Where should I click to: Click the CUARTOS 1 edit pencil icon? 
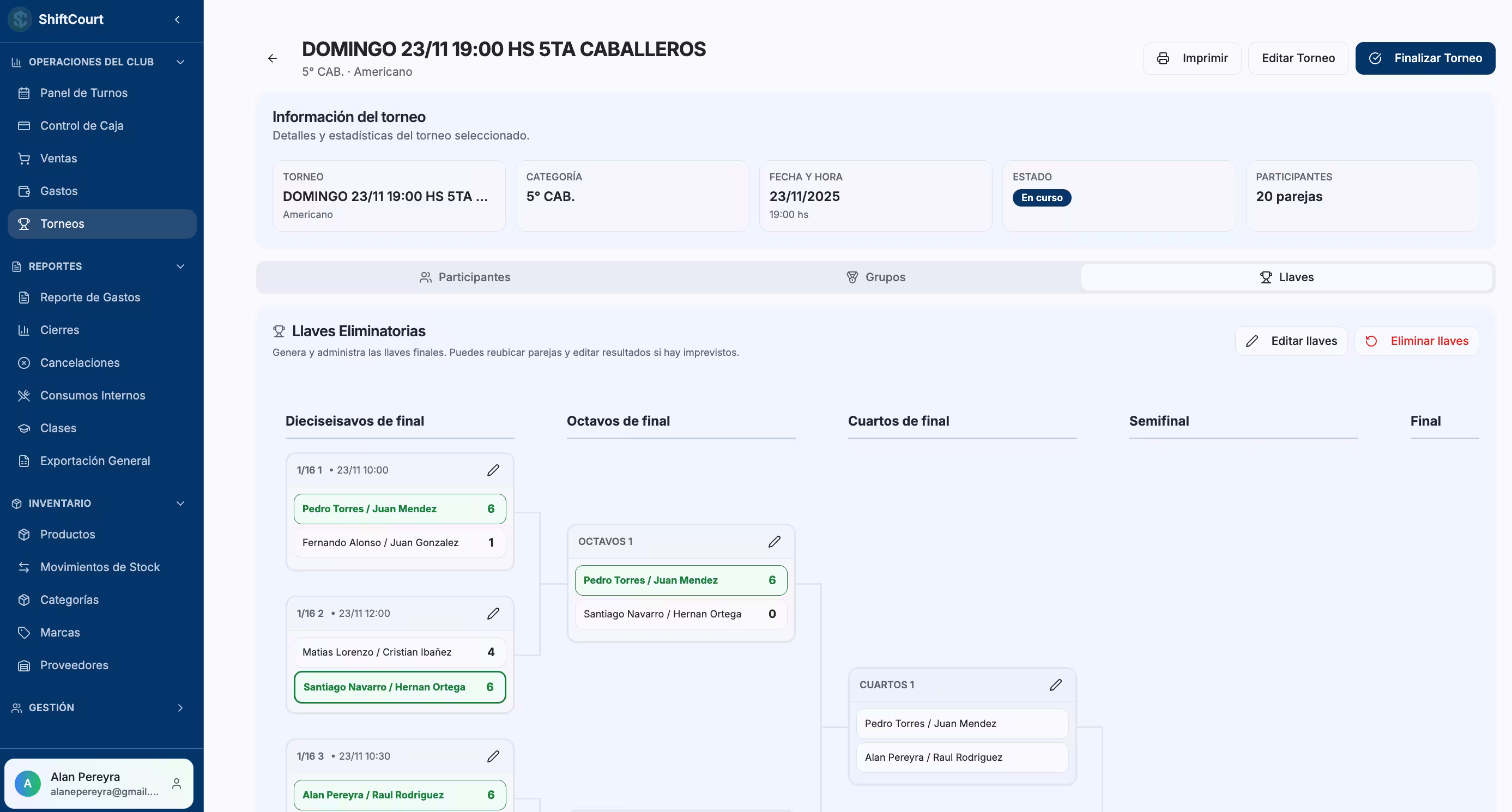[x=1055, y=684]
